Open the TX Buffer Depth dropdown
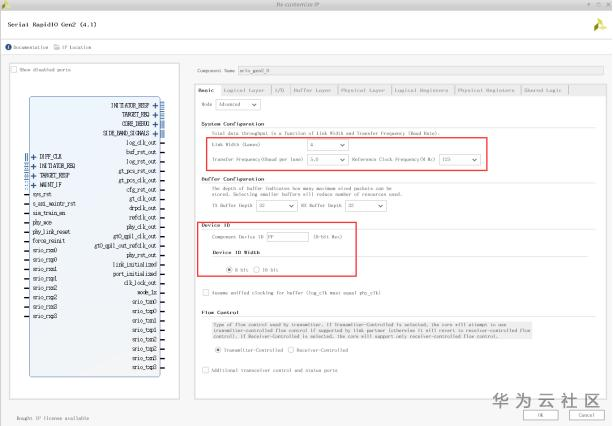Image resolution: width=613 pixels, height=426 pixels. click(x=277, y=206)
